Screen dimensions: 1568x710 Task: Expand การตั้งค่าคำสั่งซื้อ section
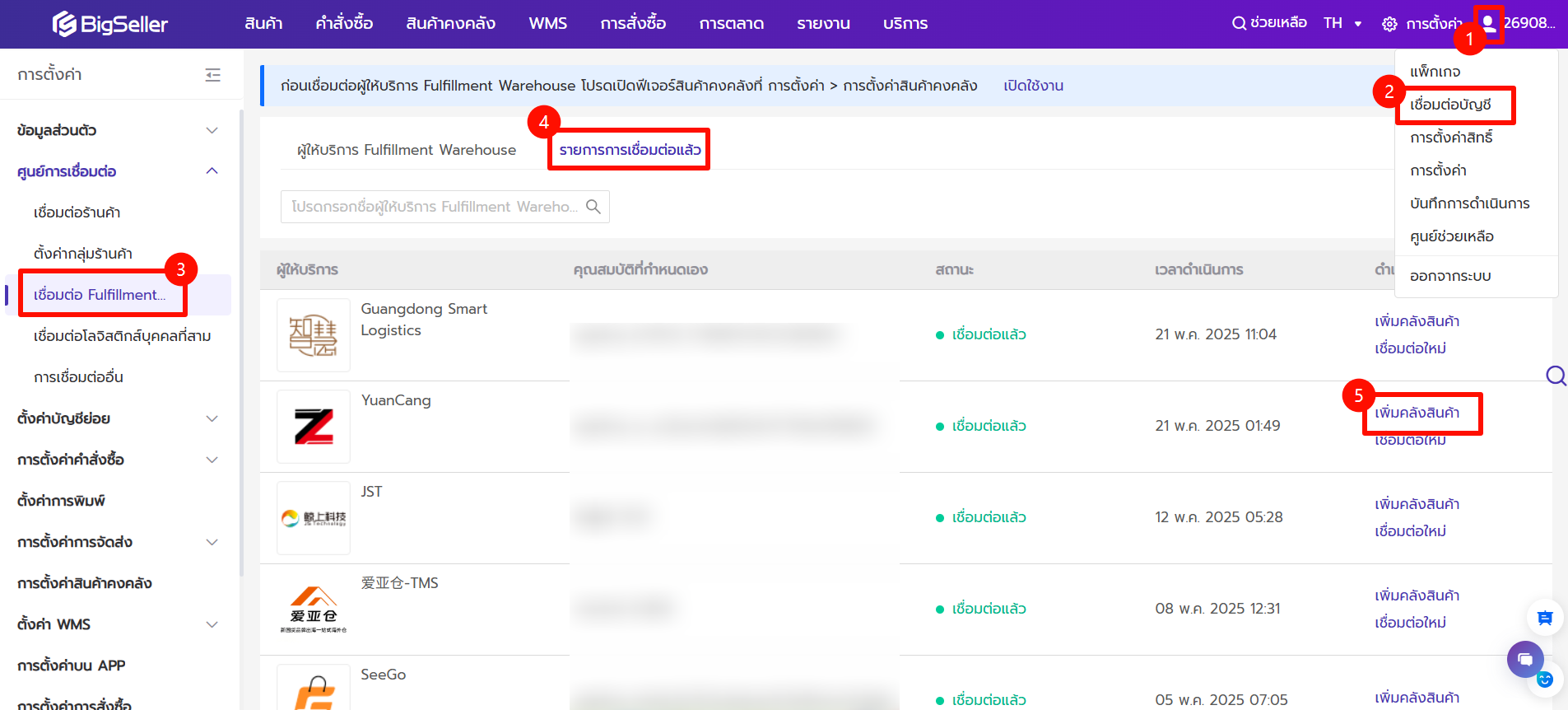[212, 460]
